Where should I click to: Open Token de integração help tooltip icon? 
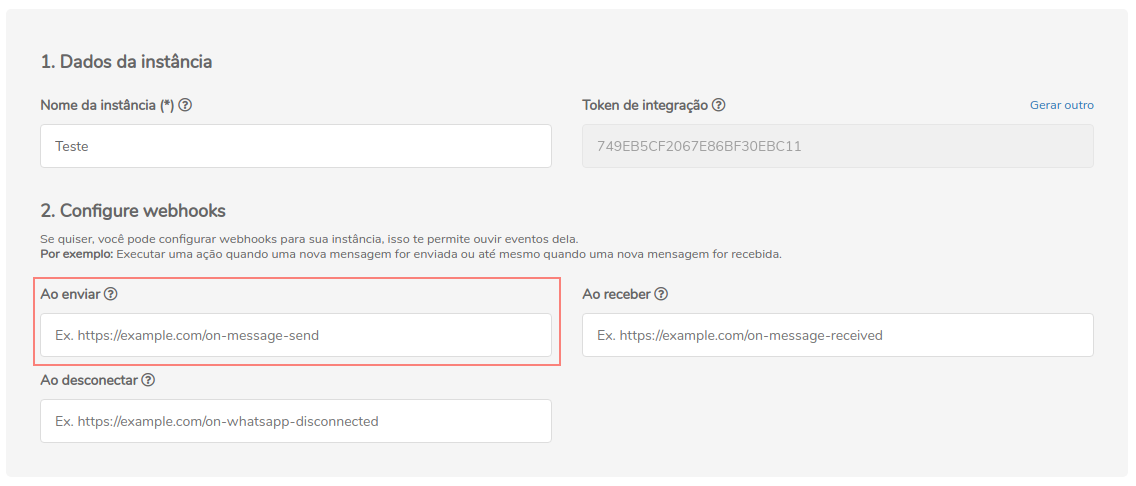[719, 105]
